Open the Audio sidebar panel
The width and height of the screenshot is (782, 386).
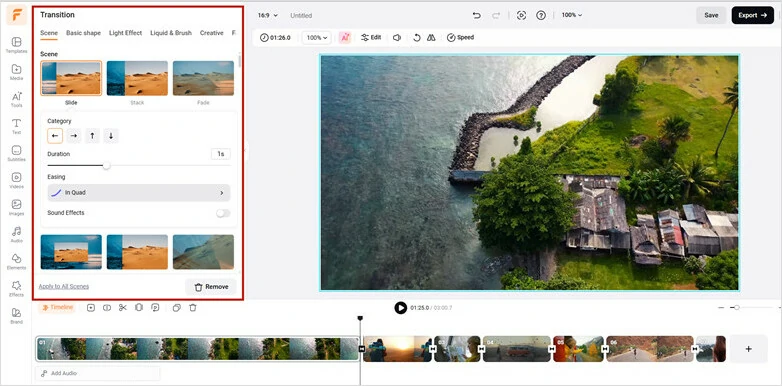(x=16, y=234)
